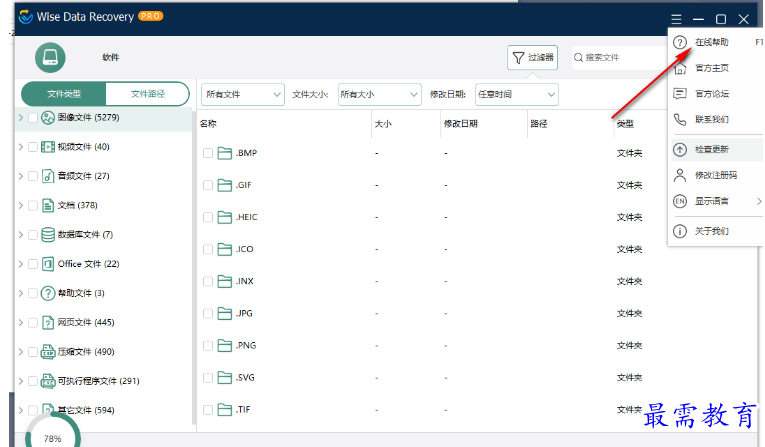Click the 音频文件 music note icon

[x=48, y=176]
